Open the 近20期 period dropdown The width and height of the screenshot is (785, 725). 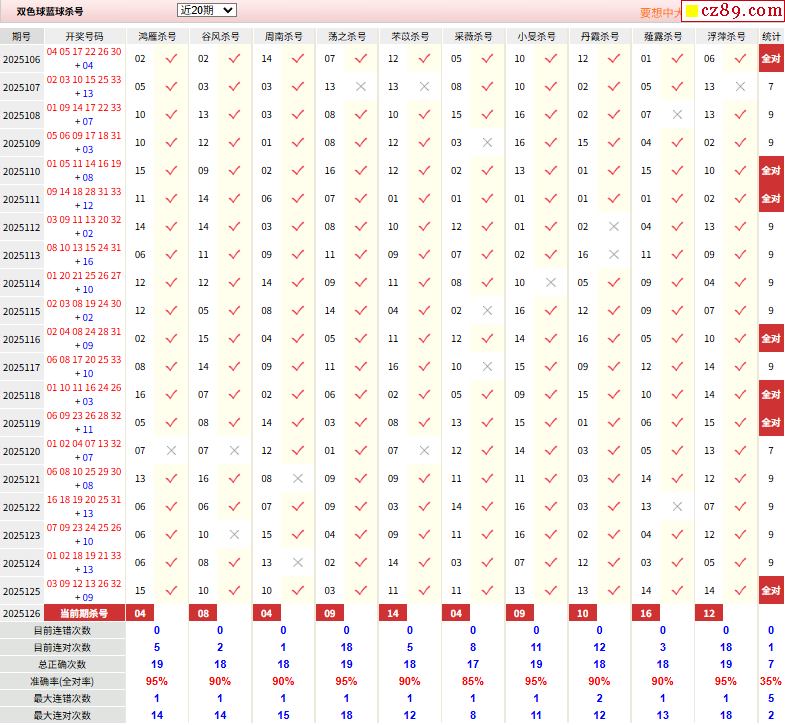coord(207,10)
